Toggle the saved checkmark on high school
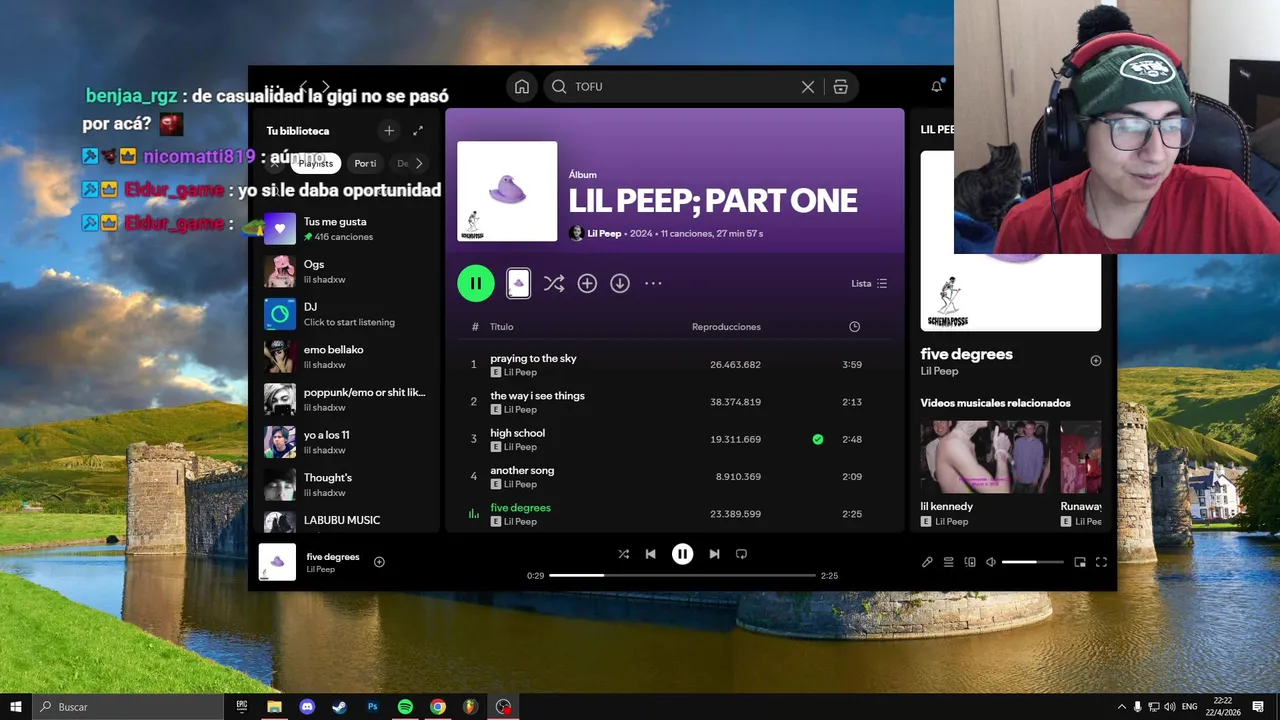 pyautogui.click(x=818, y=439)
